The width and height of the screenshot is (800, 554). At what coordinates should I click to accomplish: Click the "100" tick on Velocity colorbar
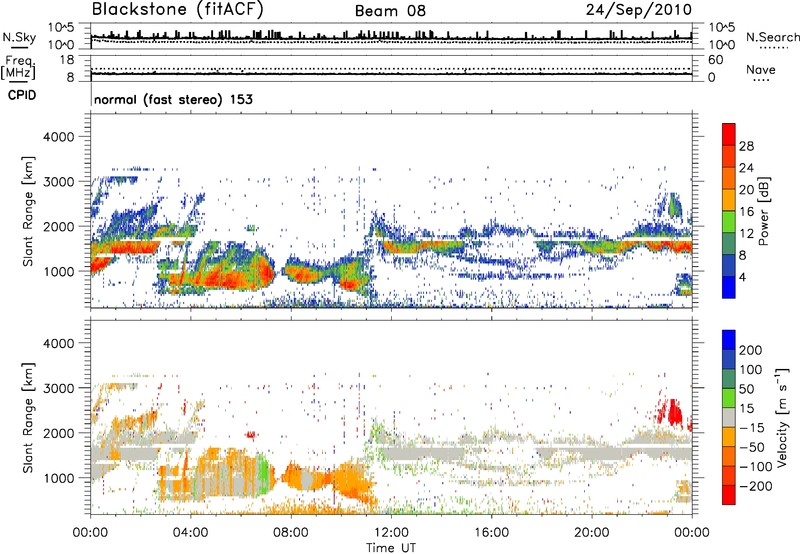pyautogui.click(x=751, y=369)
